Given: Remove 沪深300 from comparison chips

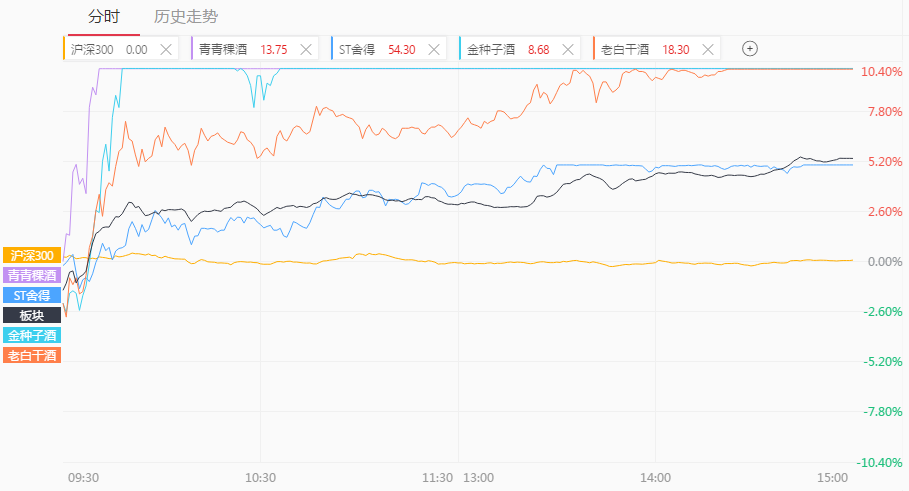Looking at the screenshot, I should pos(166,49).
